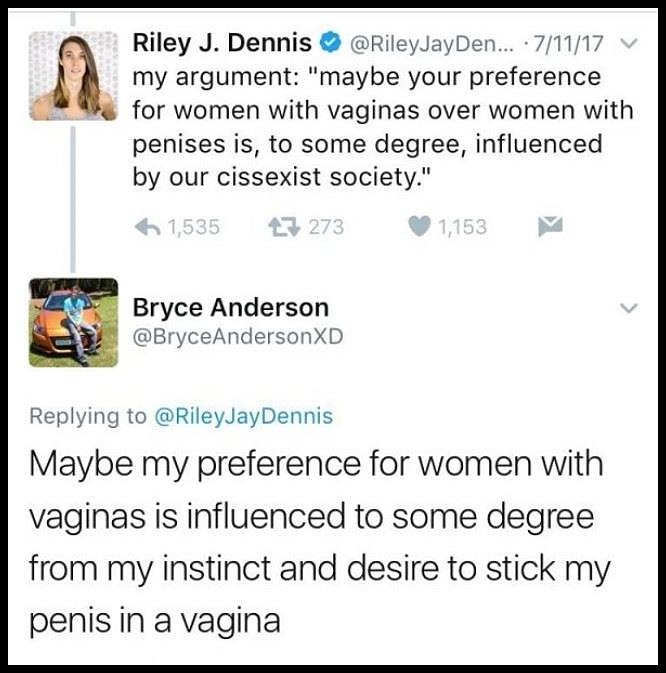The height and width of the screenshot is (673, 666).
Task: Open Riley's tweet text starting with "my argument"
Action: [x=380, y=127]
